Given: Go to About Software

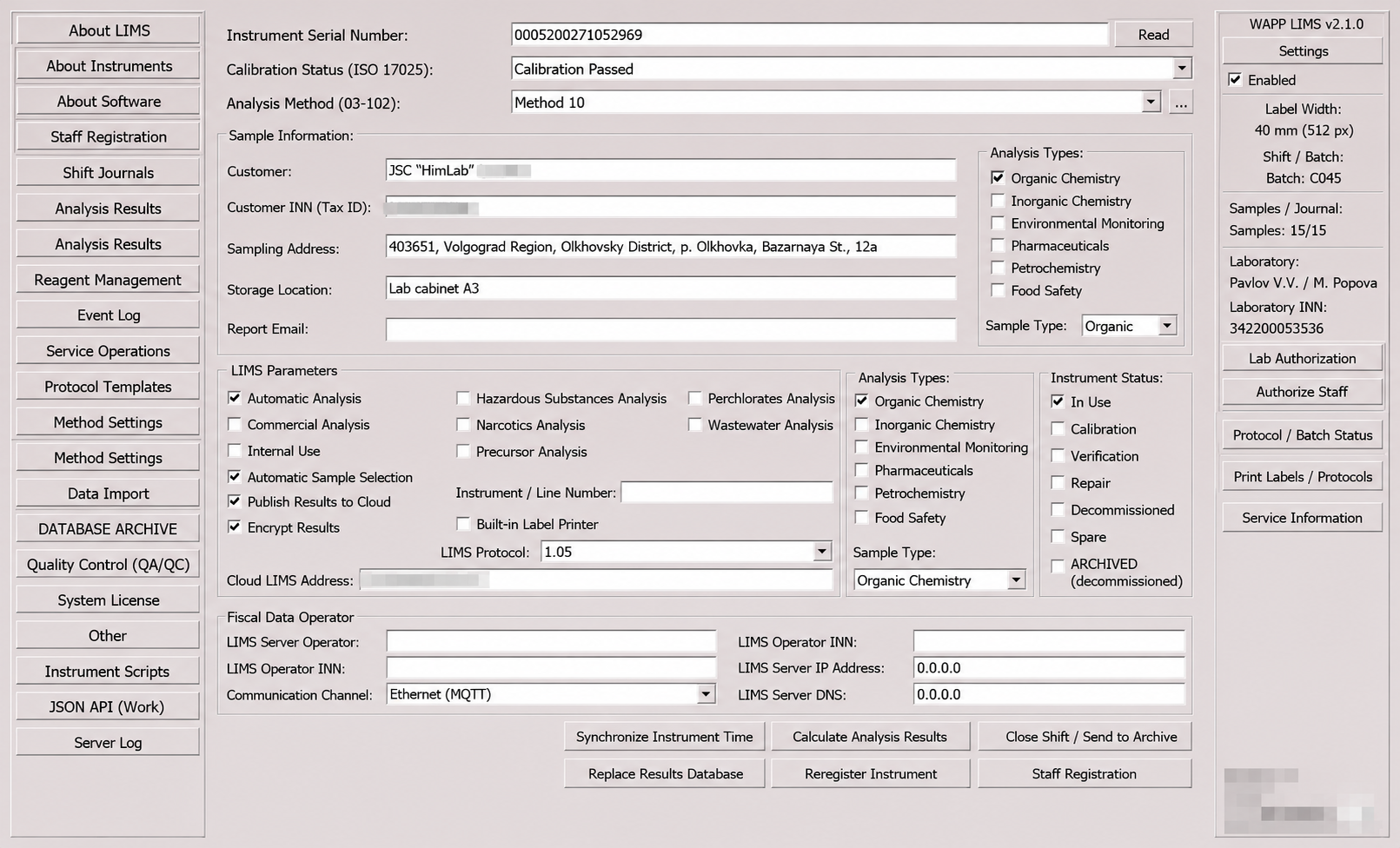Looking at the screenshot, I should pyautogui.click(x=109, y=102).
